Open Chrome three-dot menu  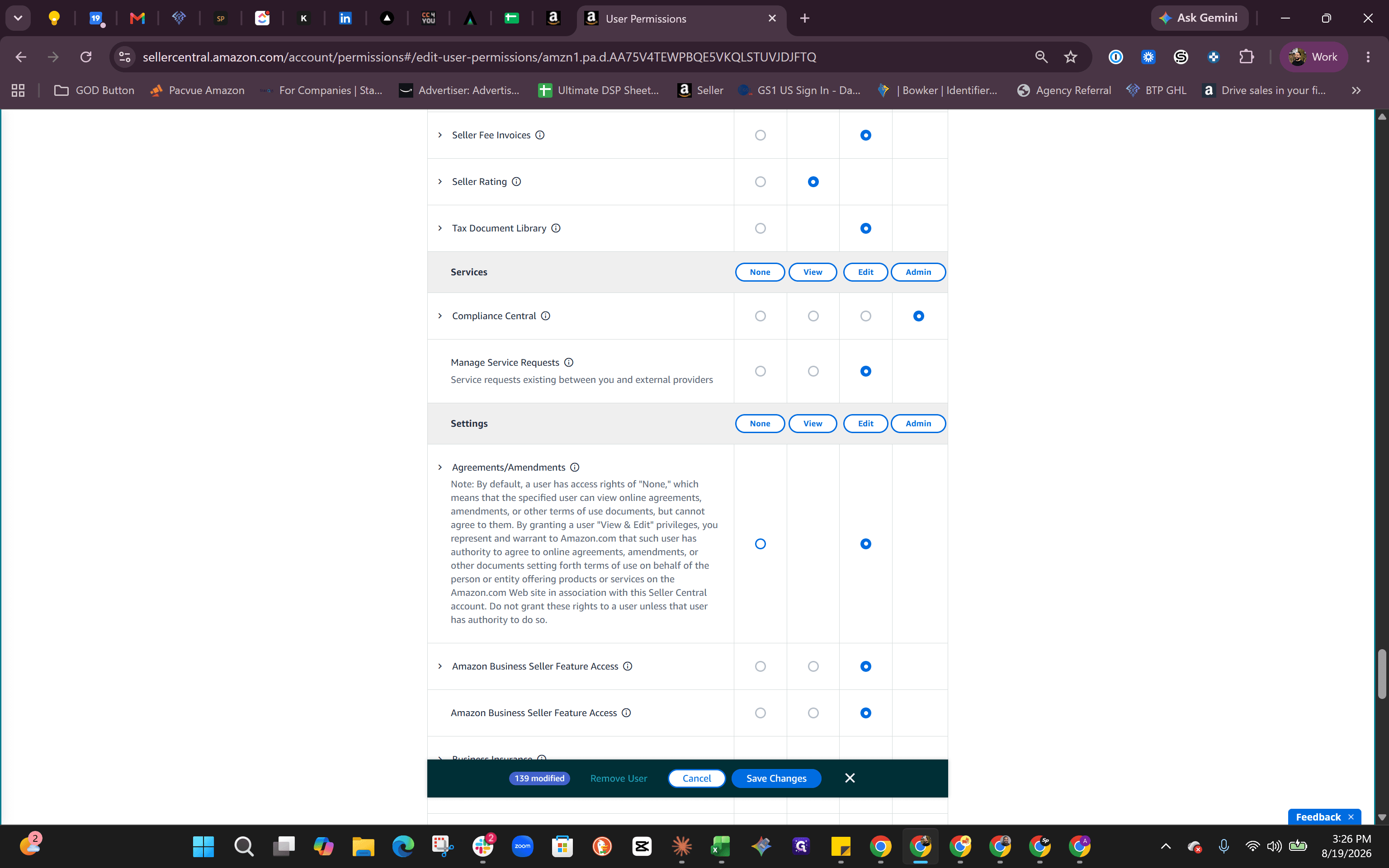click(1368, 57)
